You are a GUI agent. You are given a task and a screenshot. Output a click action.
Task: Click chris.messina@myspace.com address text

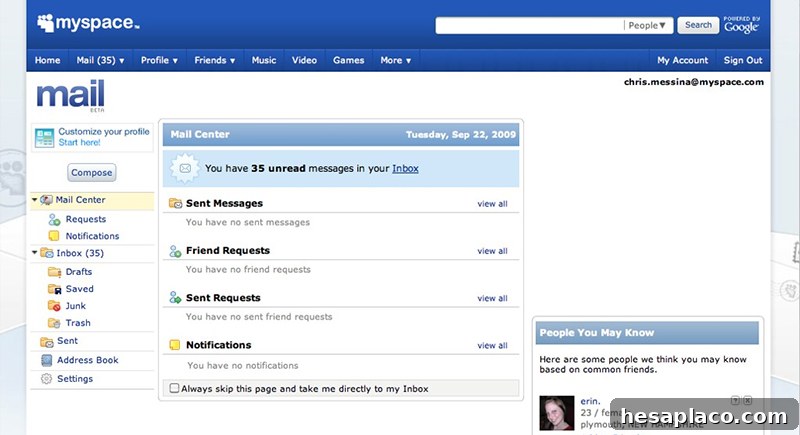pyautogui.click(x=694, y=82)
